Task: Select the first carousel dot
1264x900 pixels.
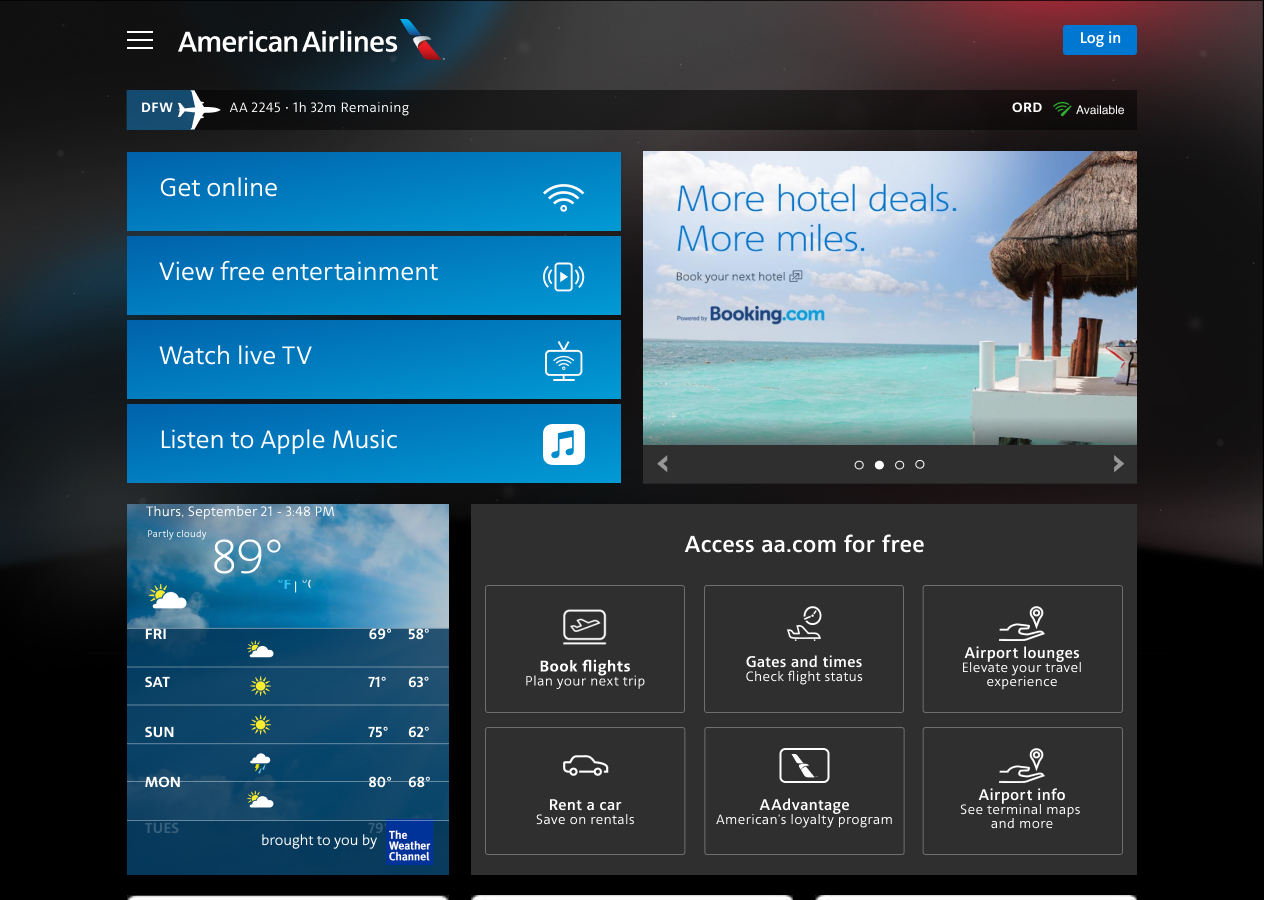Action: [859, 465]
